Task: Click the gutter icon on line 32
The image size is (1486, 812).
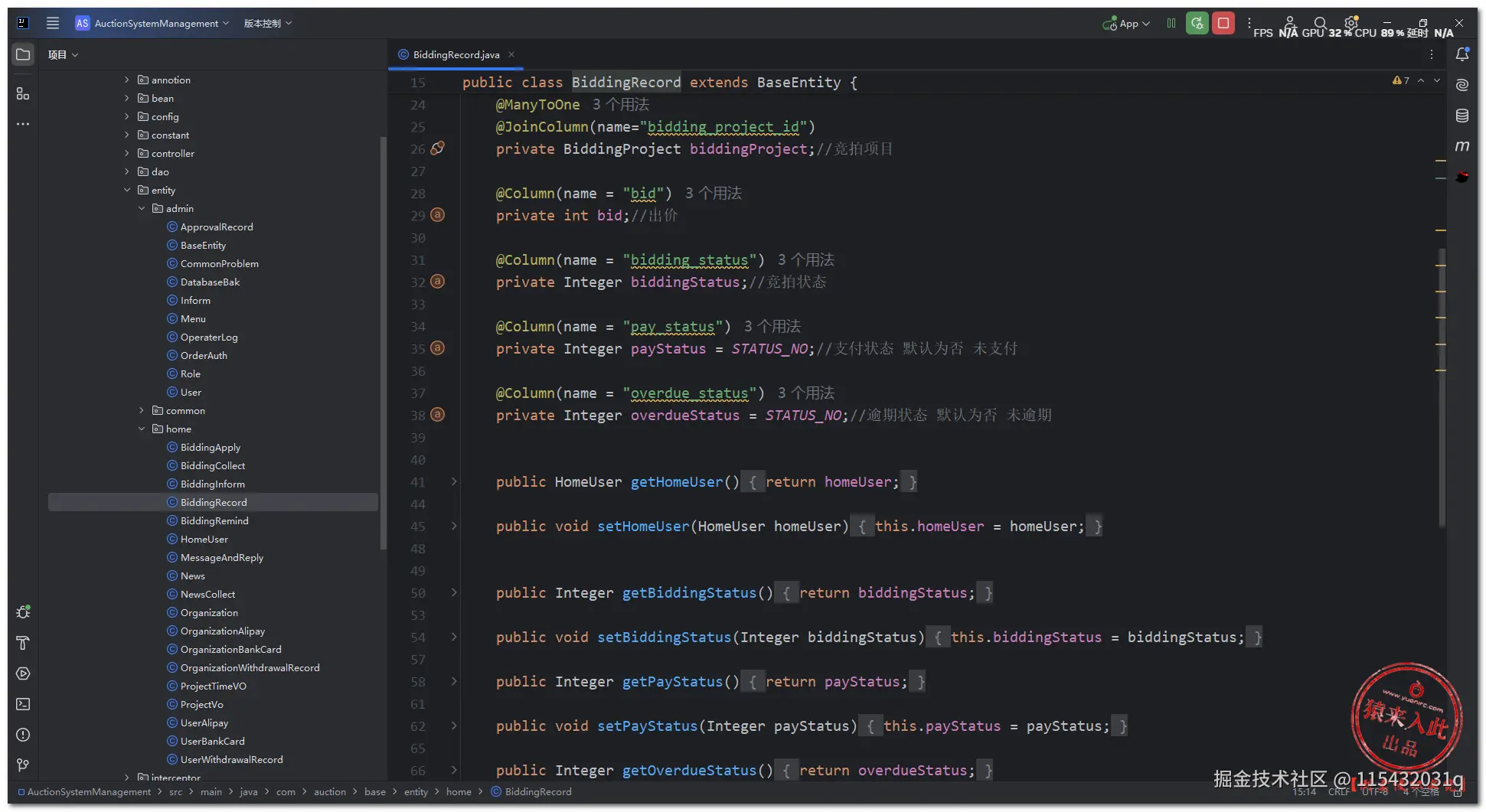Action: coord(437,282)
